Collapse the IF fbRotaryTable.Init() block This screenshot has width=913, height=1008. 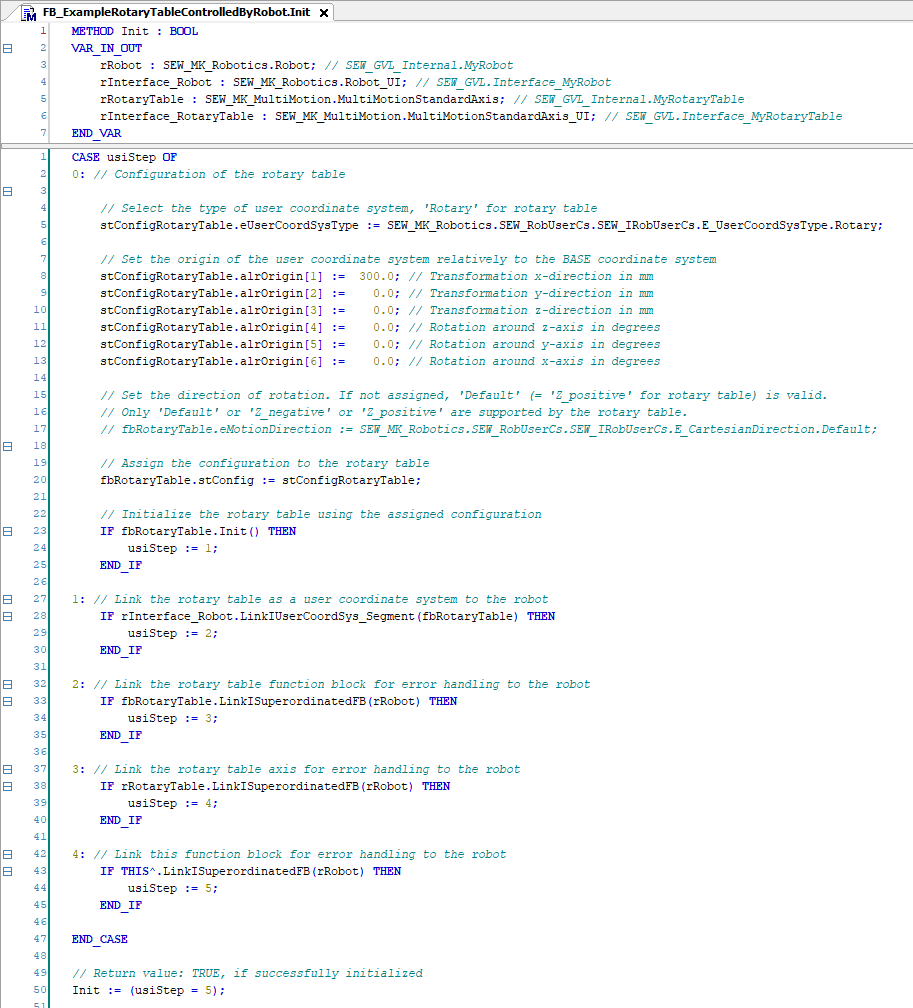[8, 531]
